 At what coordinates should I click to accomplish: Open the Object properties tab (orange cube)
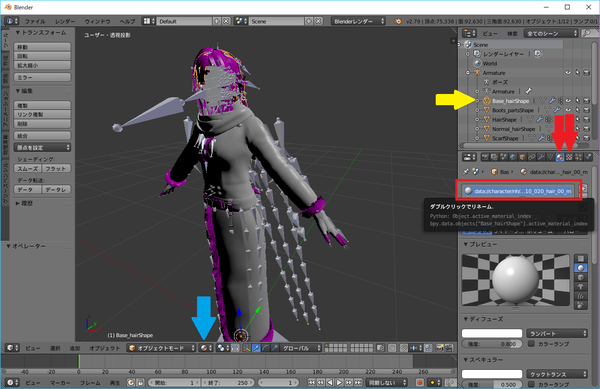click(x=522, y=157)
